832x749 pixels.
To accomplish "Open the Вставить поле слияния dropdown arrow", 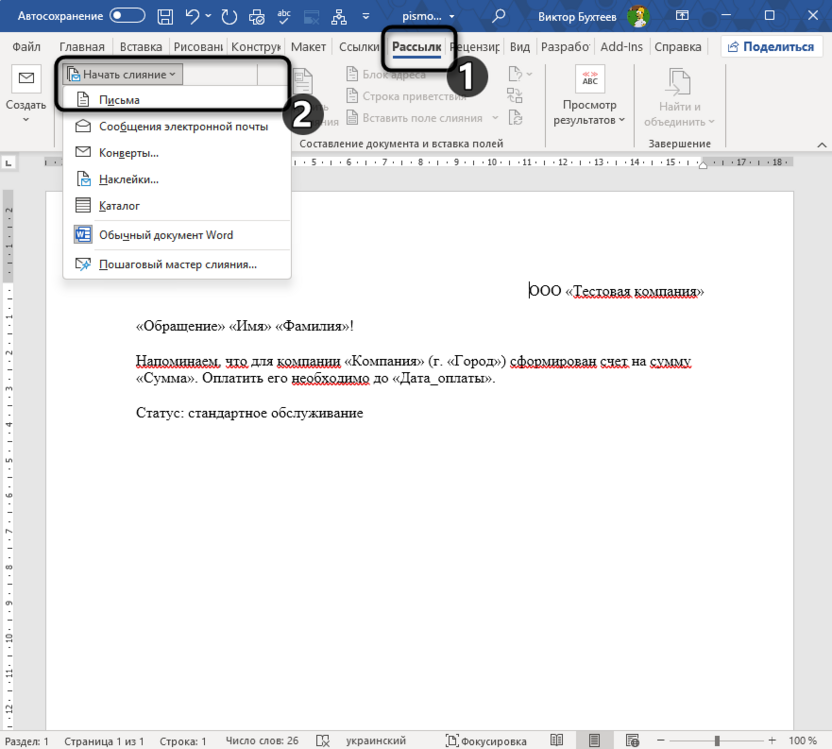I will tap(495, 118).
